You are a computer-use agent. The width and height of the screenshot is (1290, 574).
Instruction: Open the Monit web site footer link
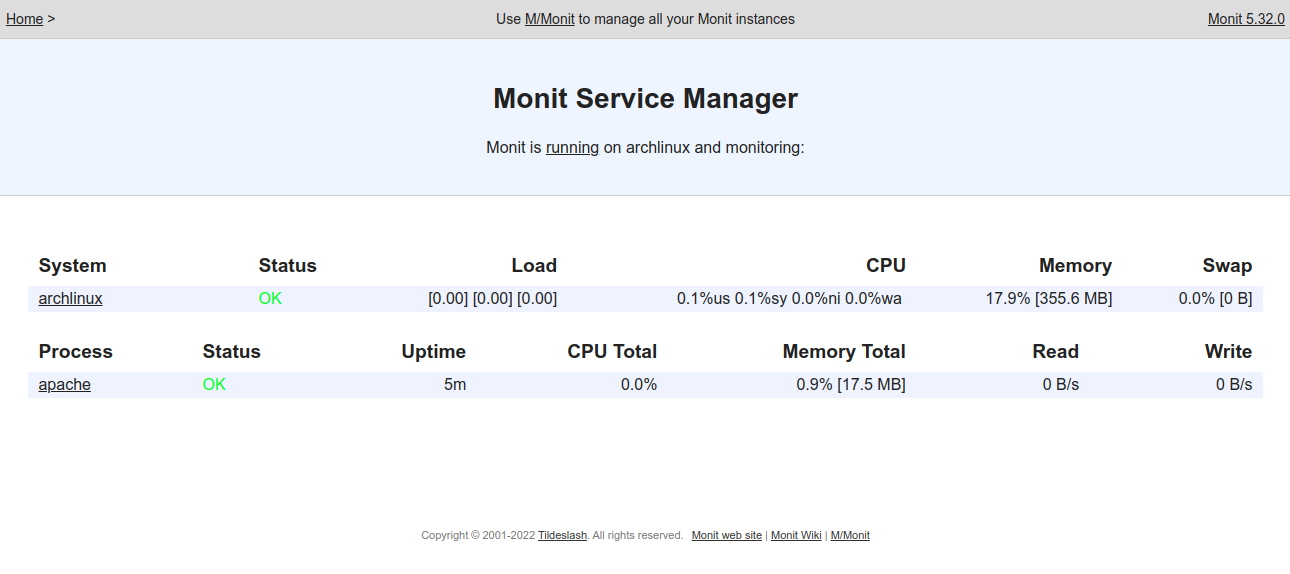pyautogui.click(x=727, y=535)
